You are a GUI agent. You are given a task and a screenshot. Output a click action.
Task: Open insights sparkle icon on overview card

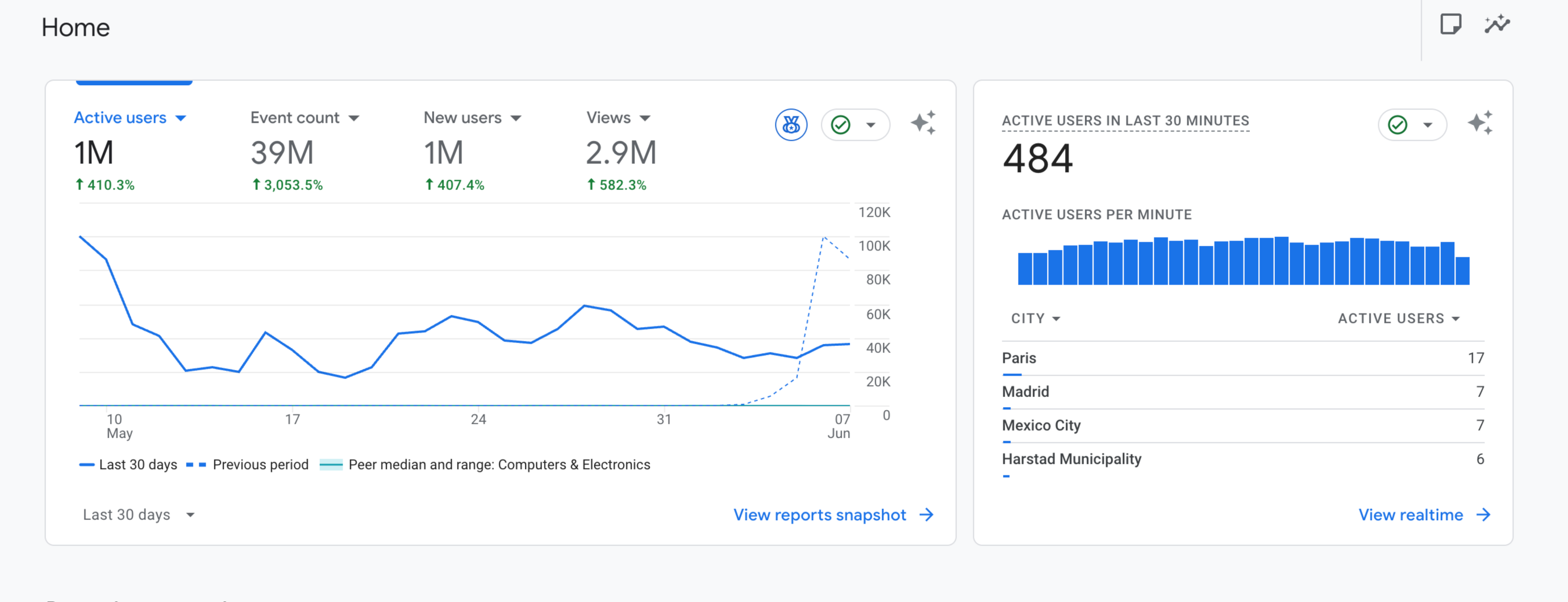(x=923, y=124)
